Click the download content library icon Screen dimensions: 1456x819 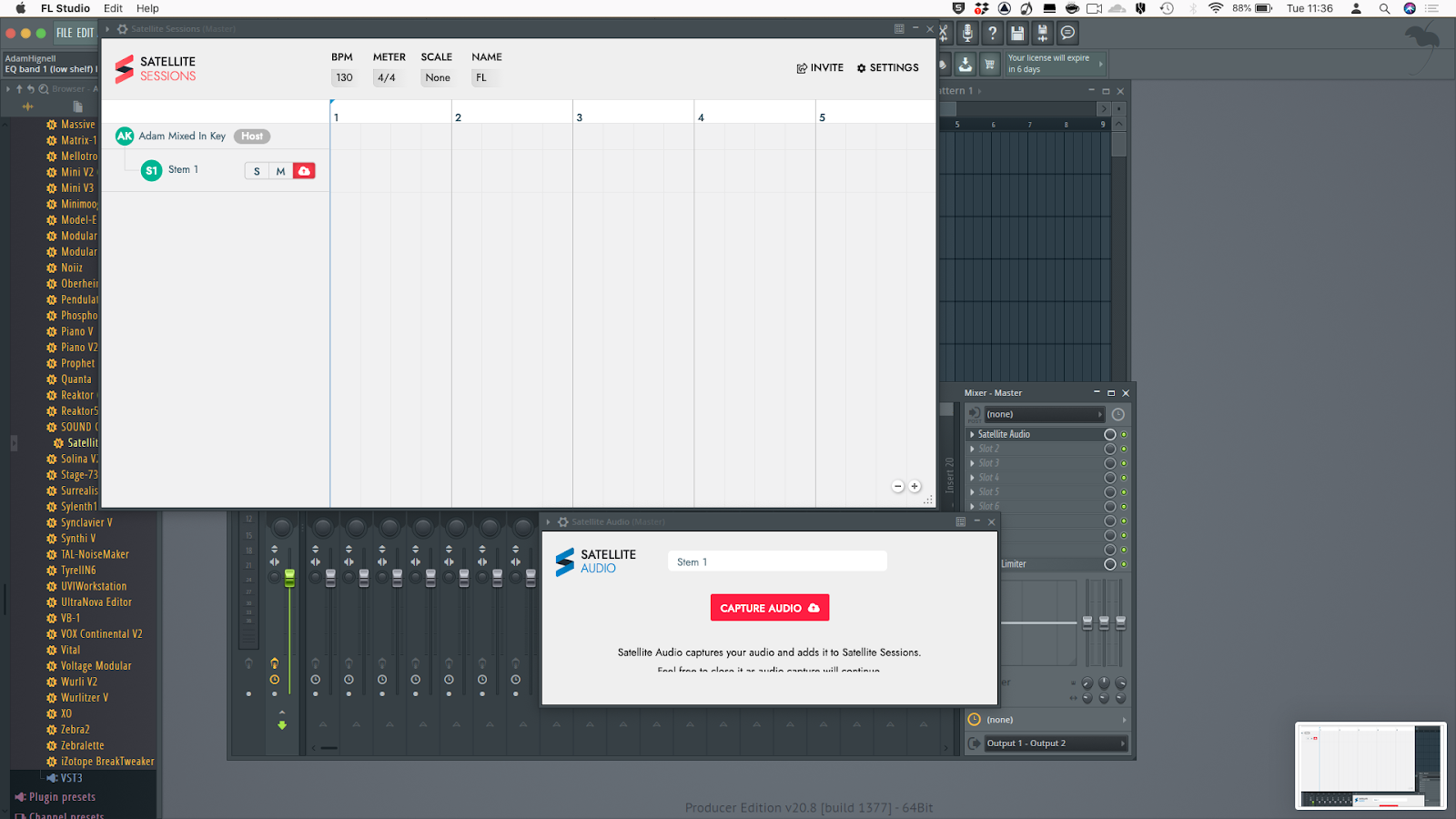coord(966,64)
